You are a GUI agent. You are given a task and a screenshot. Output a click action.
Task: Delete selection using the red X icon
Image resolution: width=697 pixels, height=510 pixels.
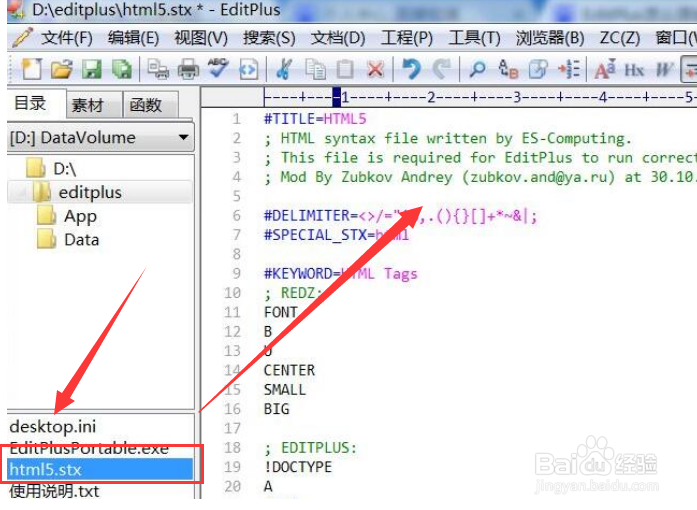[376, 69]
